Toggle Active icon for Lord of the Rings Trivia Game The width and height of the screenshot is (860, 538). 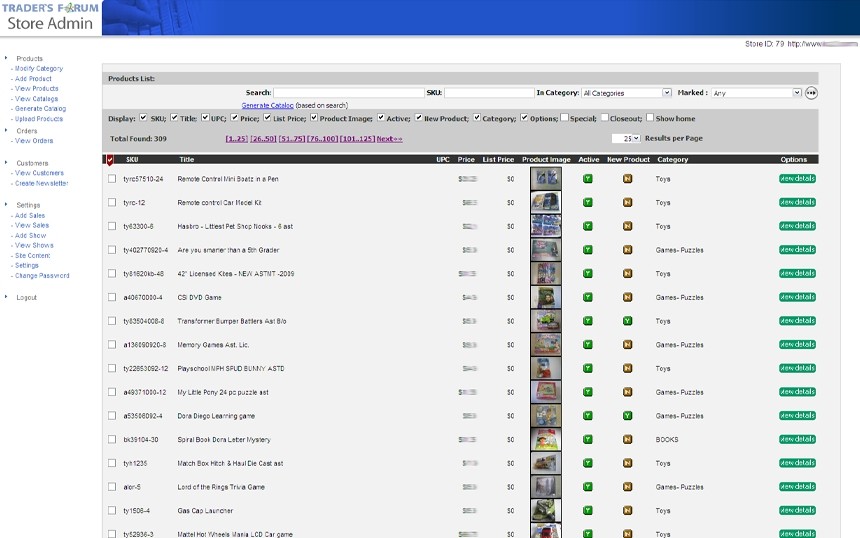click(x=587, y=486)
